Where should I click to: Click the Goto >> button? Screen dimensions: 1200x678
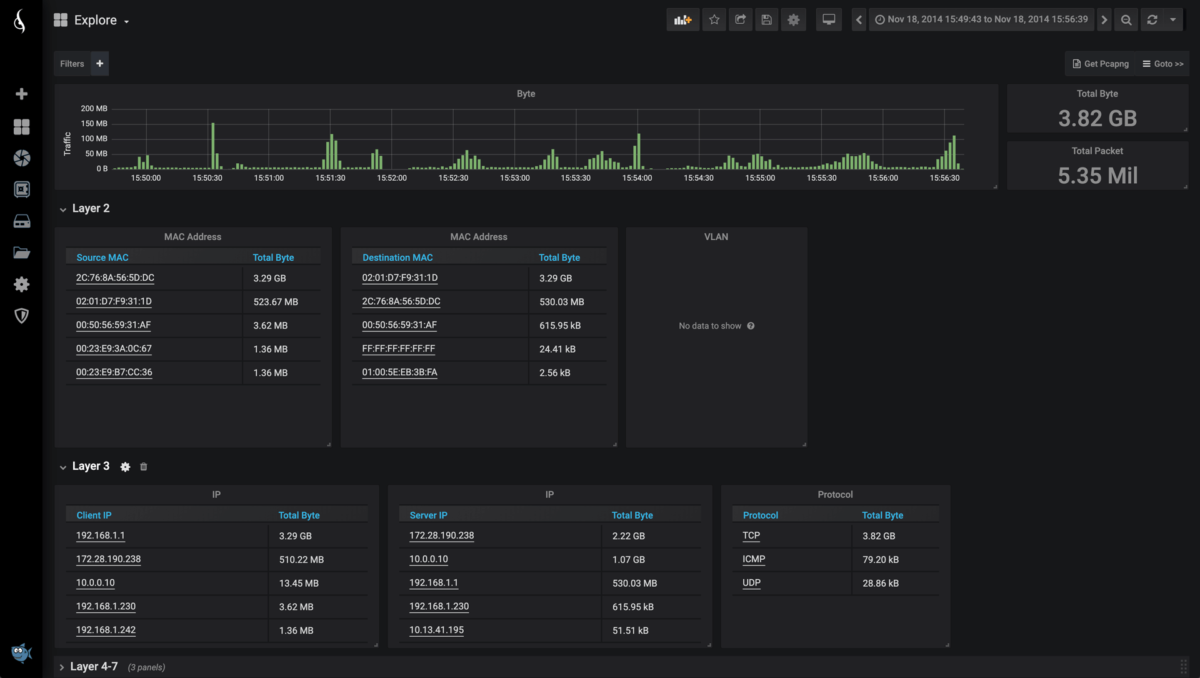point(1162,63)
